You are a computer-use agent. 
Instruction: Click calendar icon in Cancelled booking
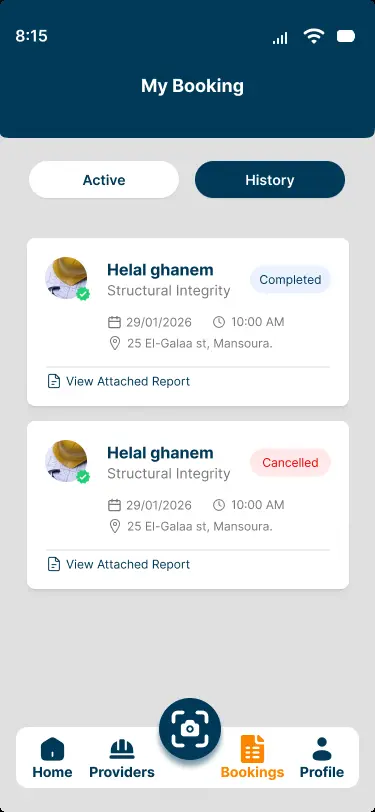pos(114,505)
